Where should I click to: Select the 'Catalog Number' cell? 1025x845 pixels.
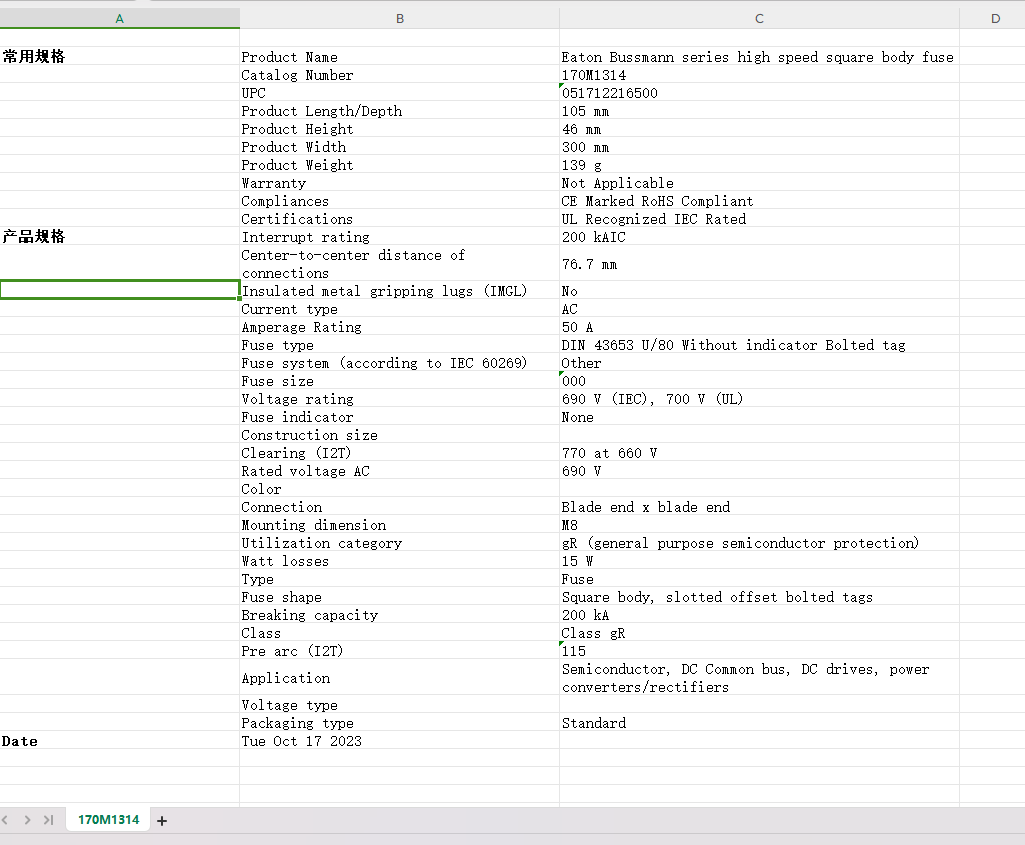(399, 75)
